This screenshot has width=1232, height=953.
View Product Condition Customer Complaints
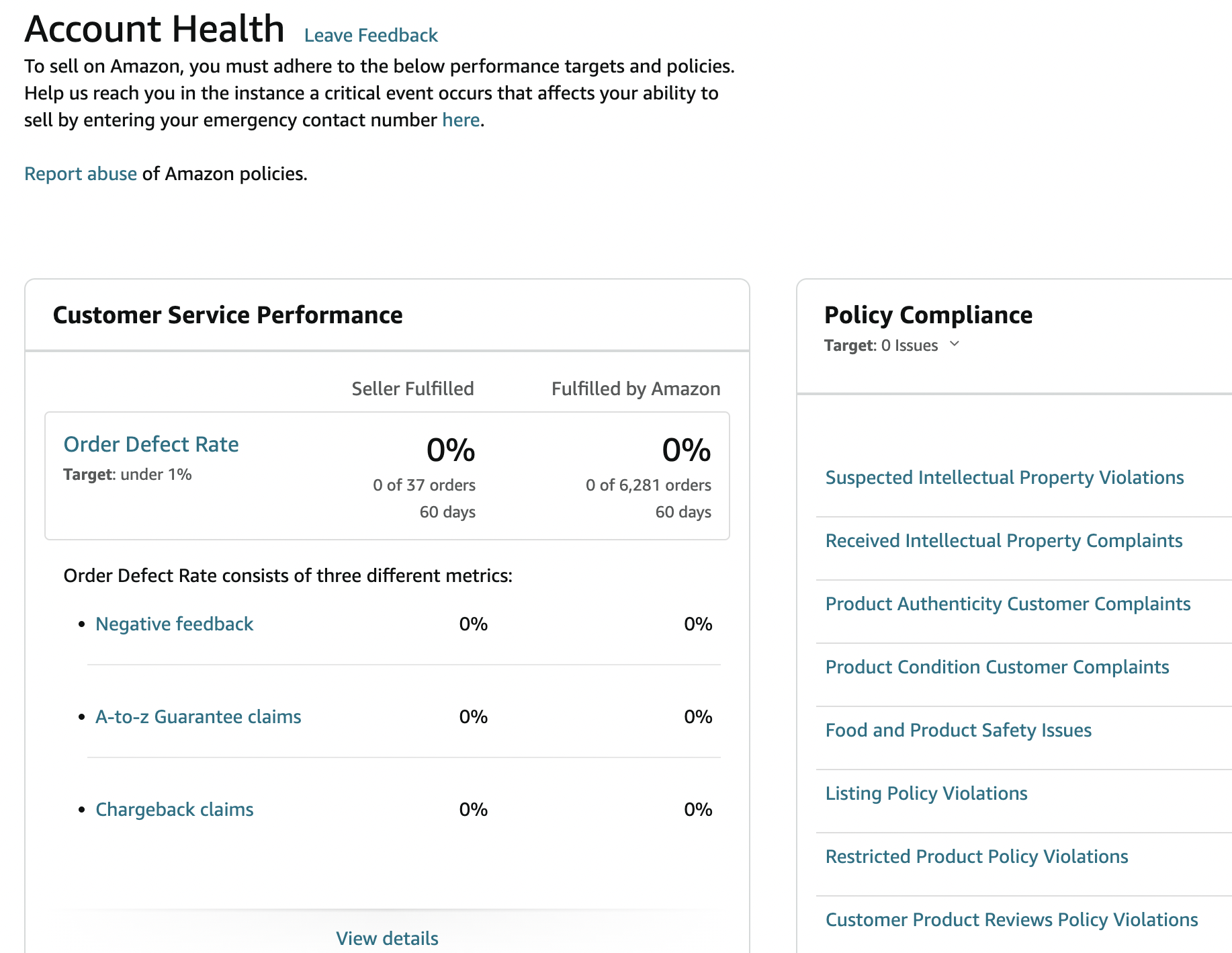tap(997, 667)
